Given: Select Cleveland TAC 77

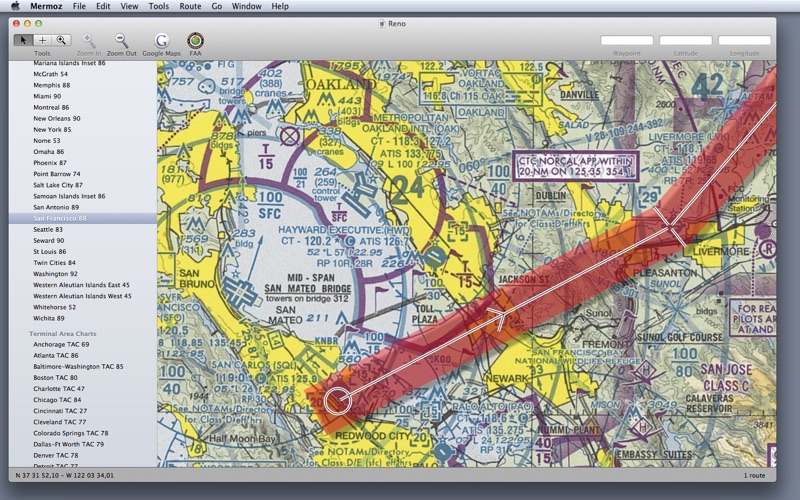Looking at the screenshot, I should tap(59, 422).
